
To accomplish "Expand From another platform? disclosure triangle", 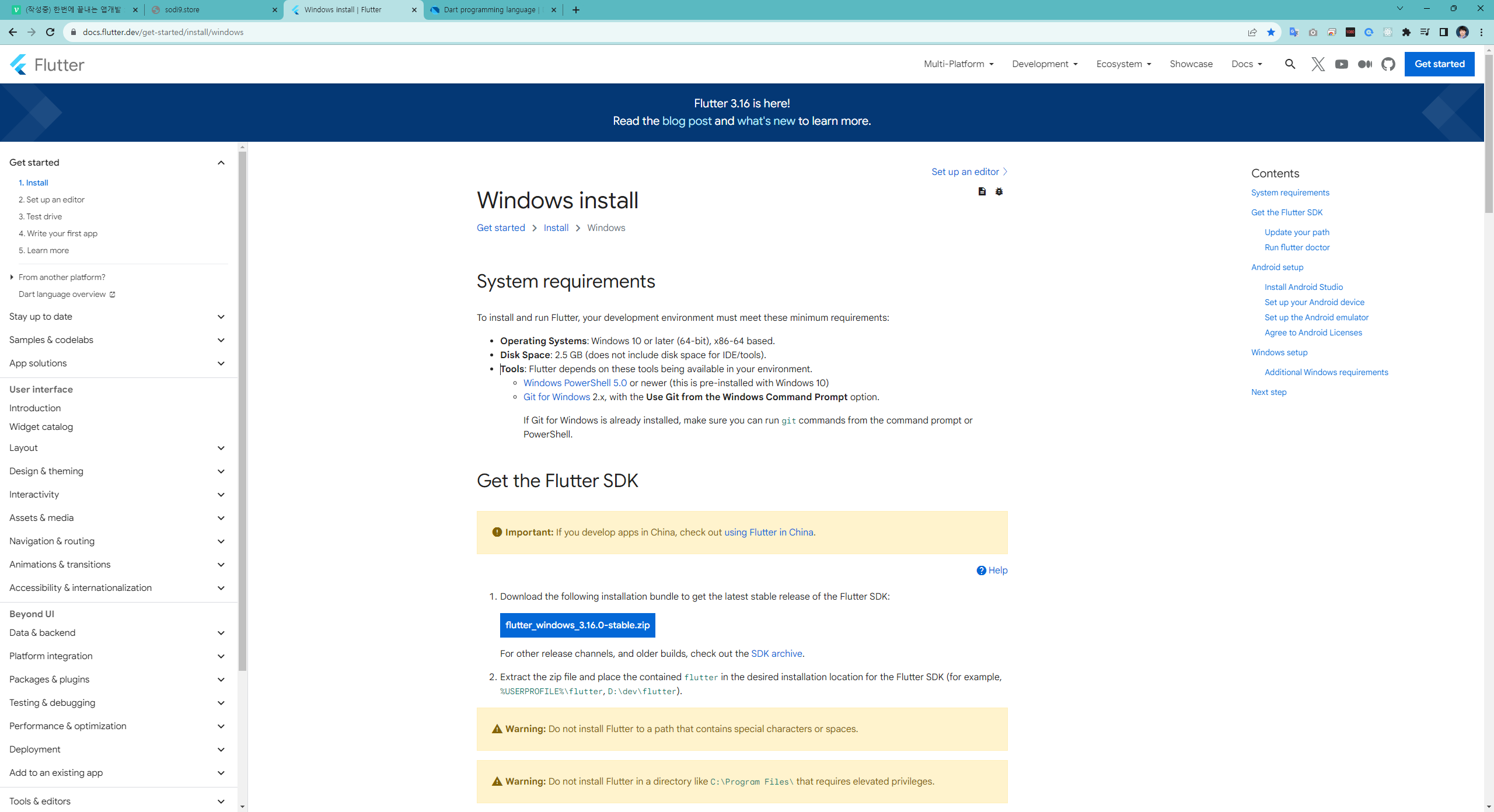I will pyautogui.click(x=12, y=277).
